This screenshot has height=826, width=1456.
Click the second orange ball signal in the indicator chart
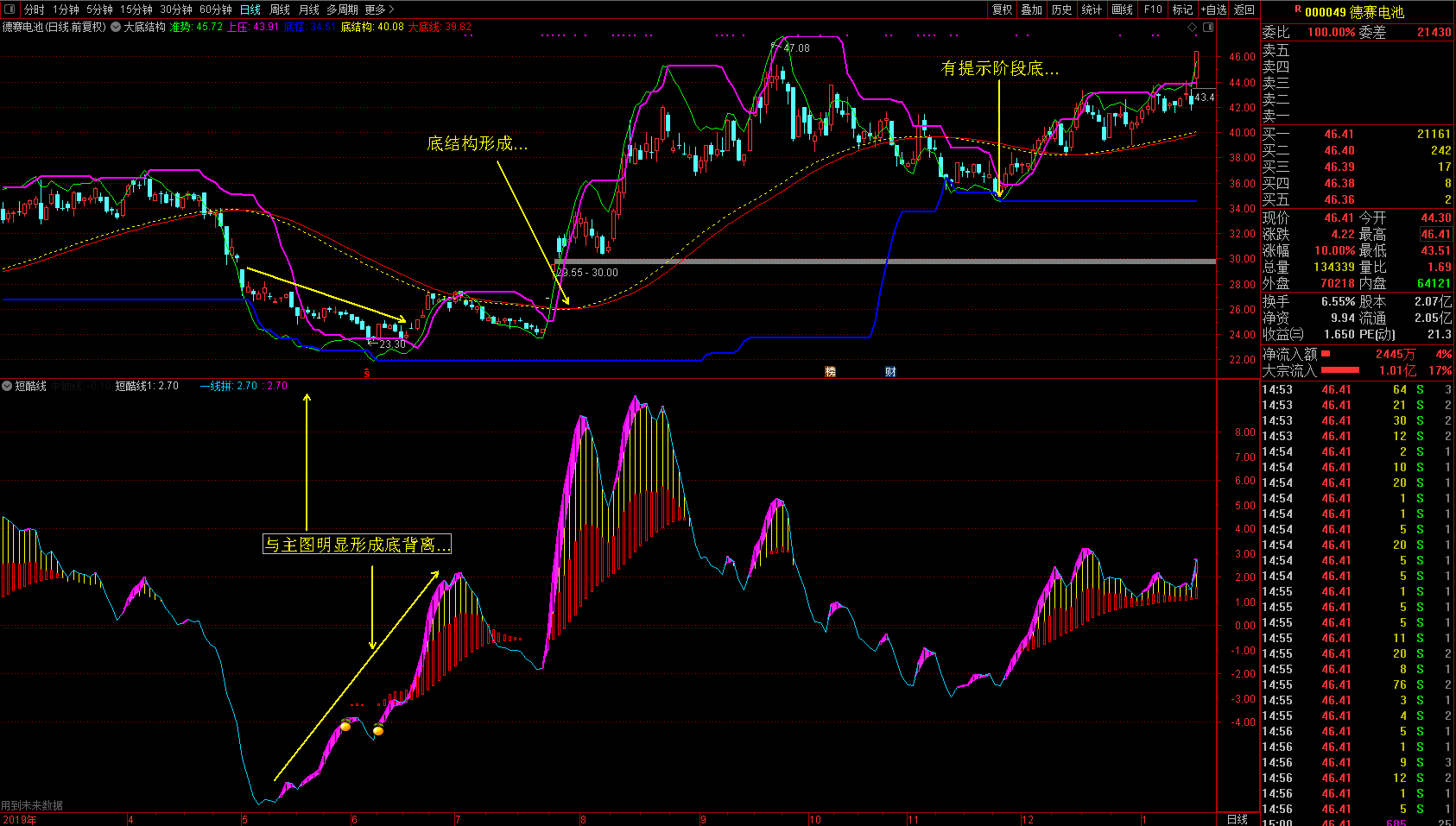pos(377,730)
